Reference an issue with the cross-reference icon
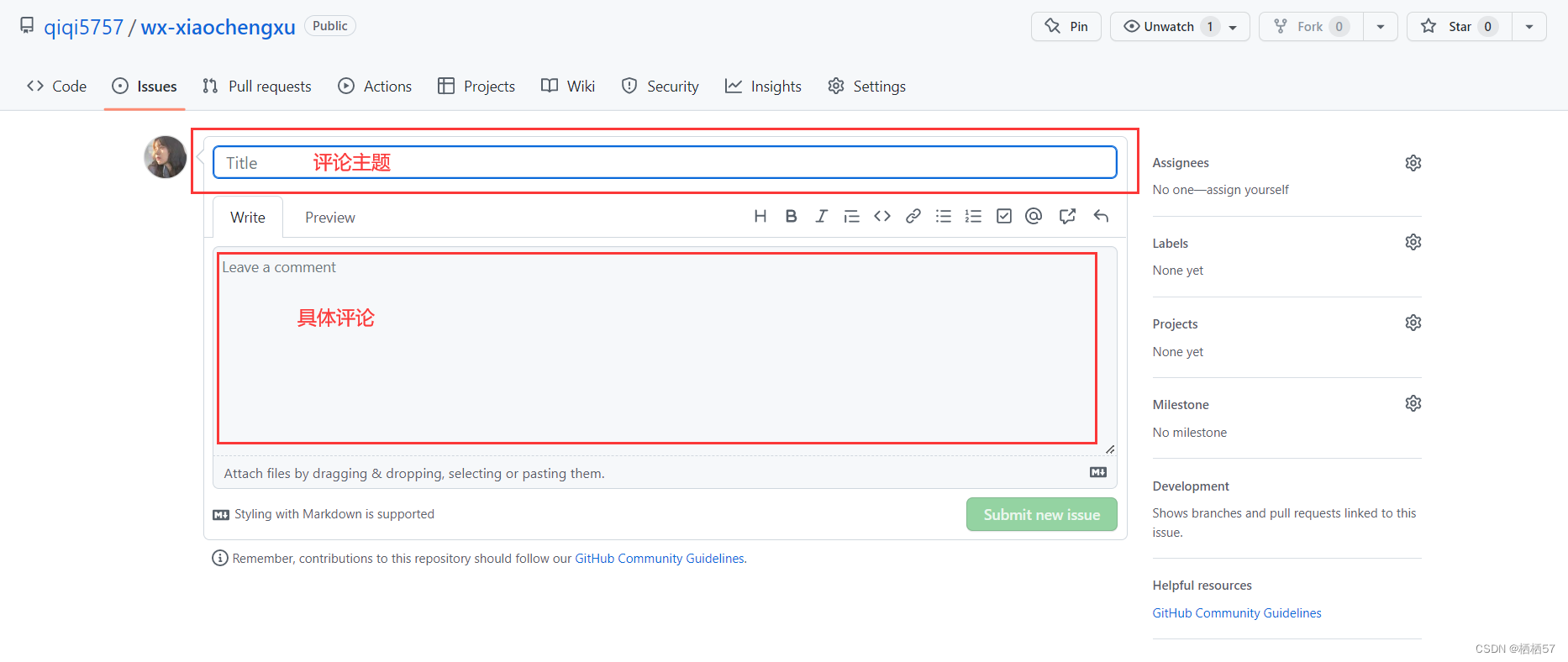The image size is (1568, 662). [1067, 217]
